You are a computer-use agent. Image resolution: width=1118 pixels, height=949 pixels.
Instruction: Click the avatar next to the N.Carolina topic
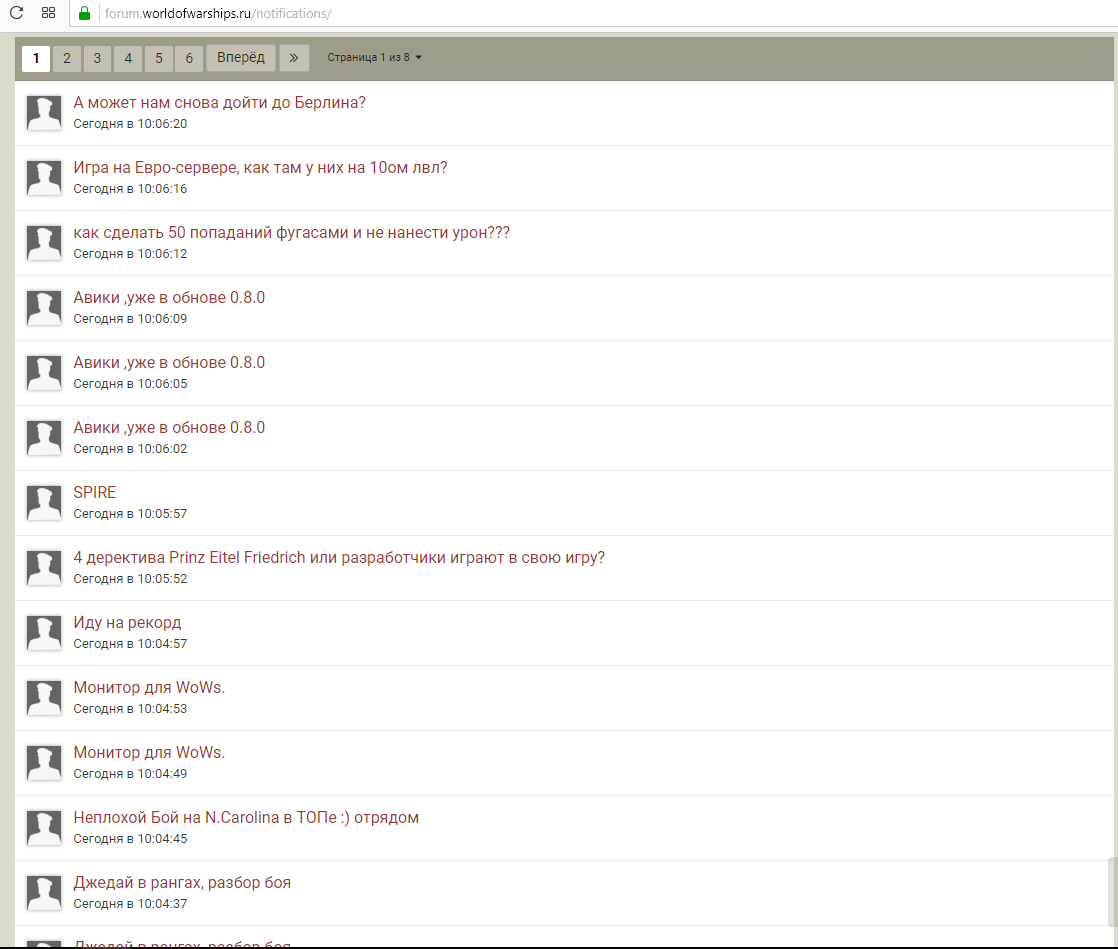(x=43, y=828)
